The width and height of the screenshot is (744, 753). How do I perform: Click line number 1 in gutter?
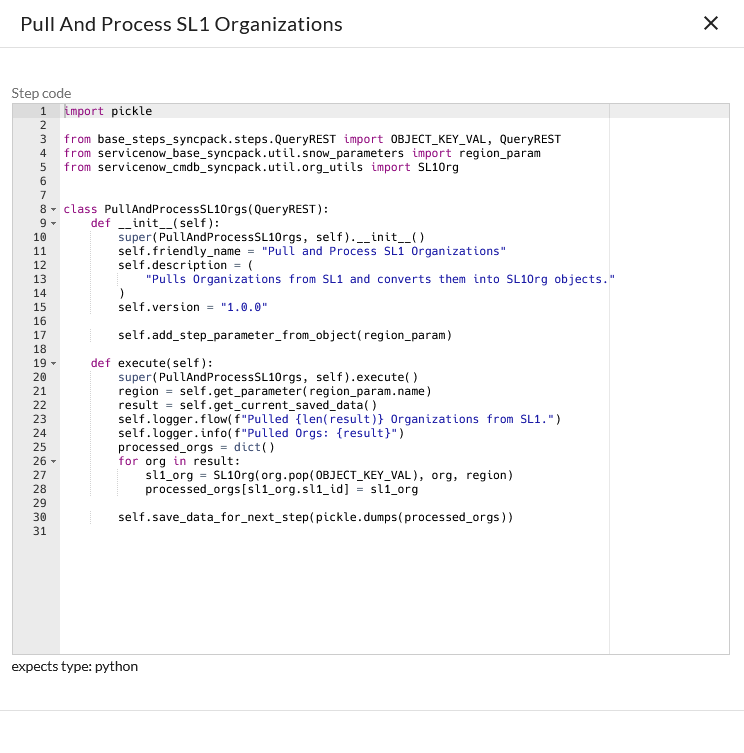(42, 111)
